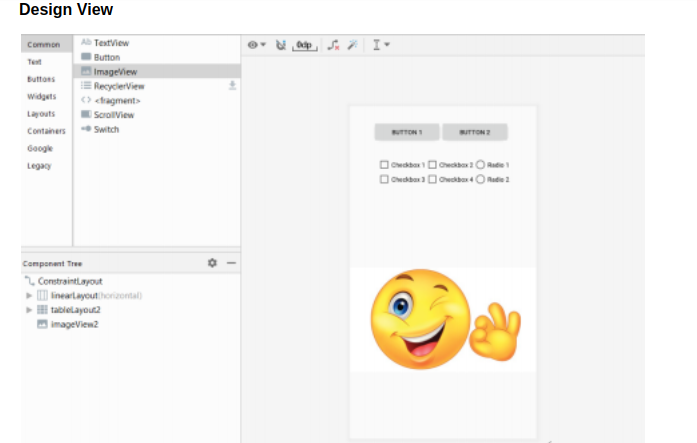Clear all constraints icon
Image resolution: width=697 pixels, height=443 pixels.
333,45
